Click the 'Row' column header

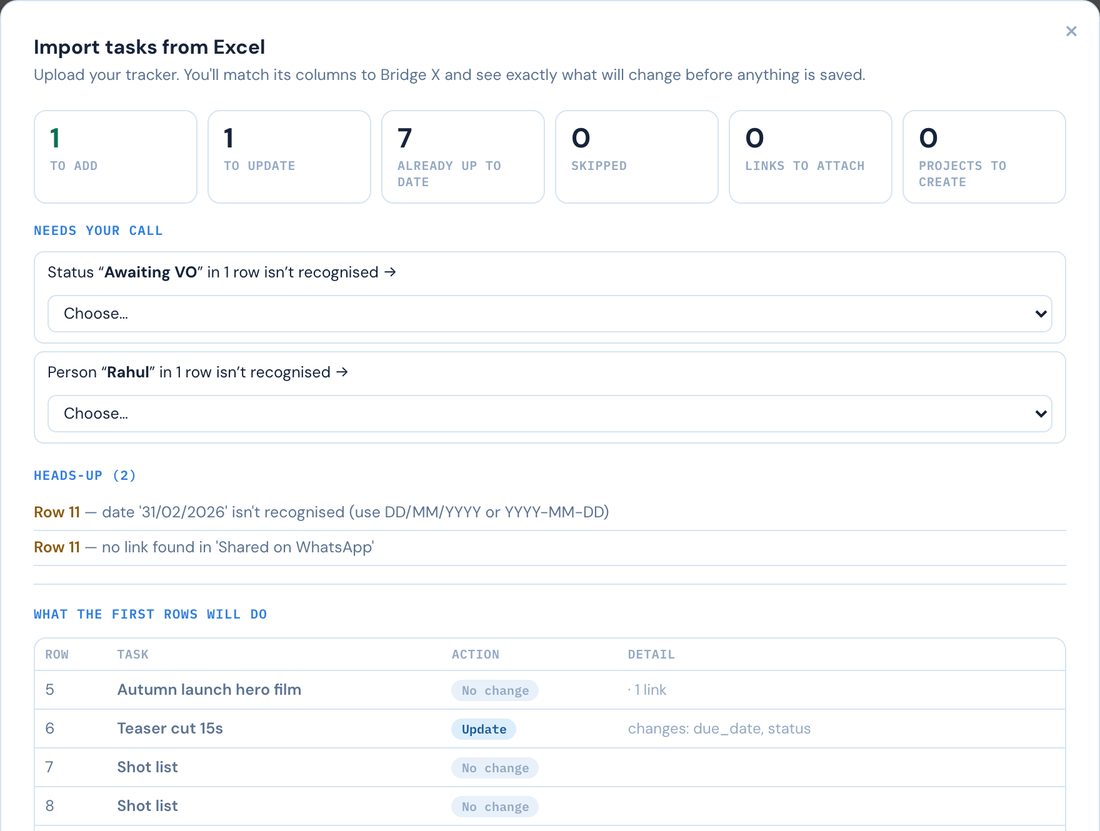57,654
